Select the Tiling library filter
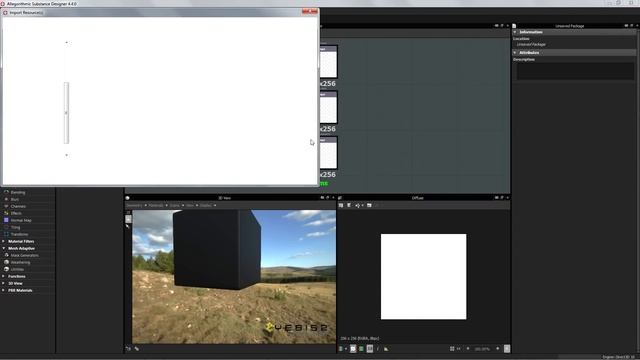This screenshot has height=360, width=640. 16,227
